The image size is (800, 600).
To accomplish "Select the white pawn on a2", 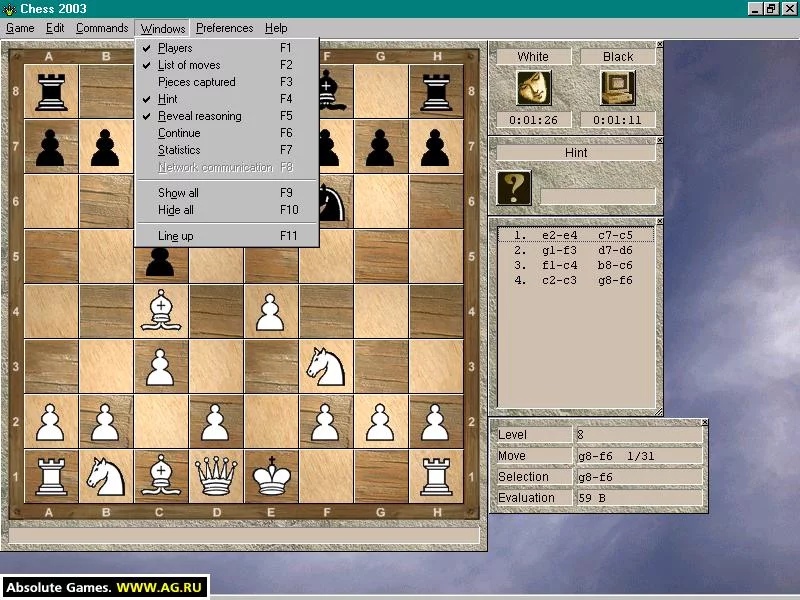I will [x=50, y=422].
